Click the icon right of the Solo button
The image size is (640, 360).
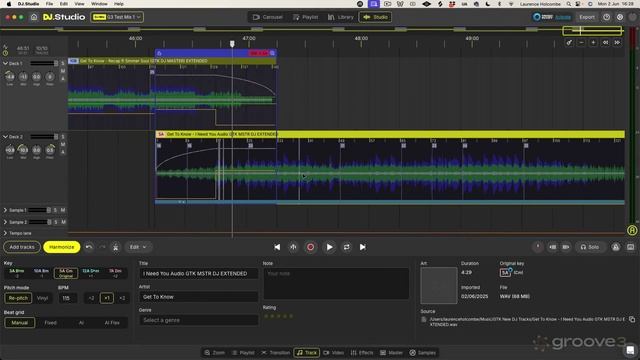(616, 247)
